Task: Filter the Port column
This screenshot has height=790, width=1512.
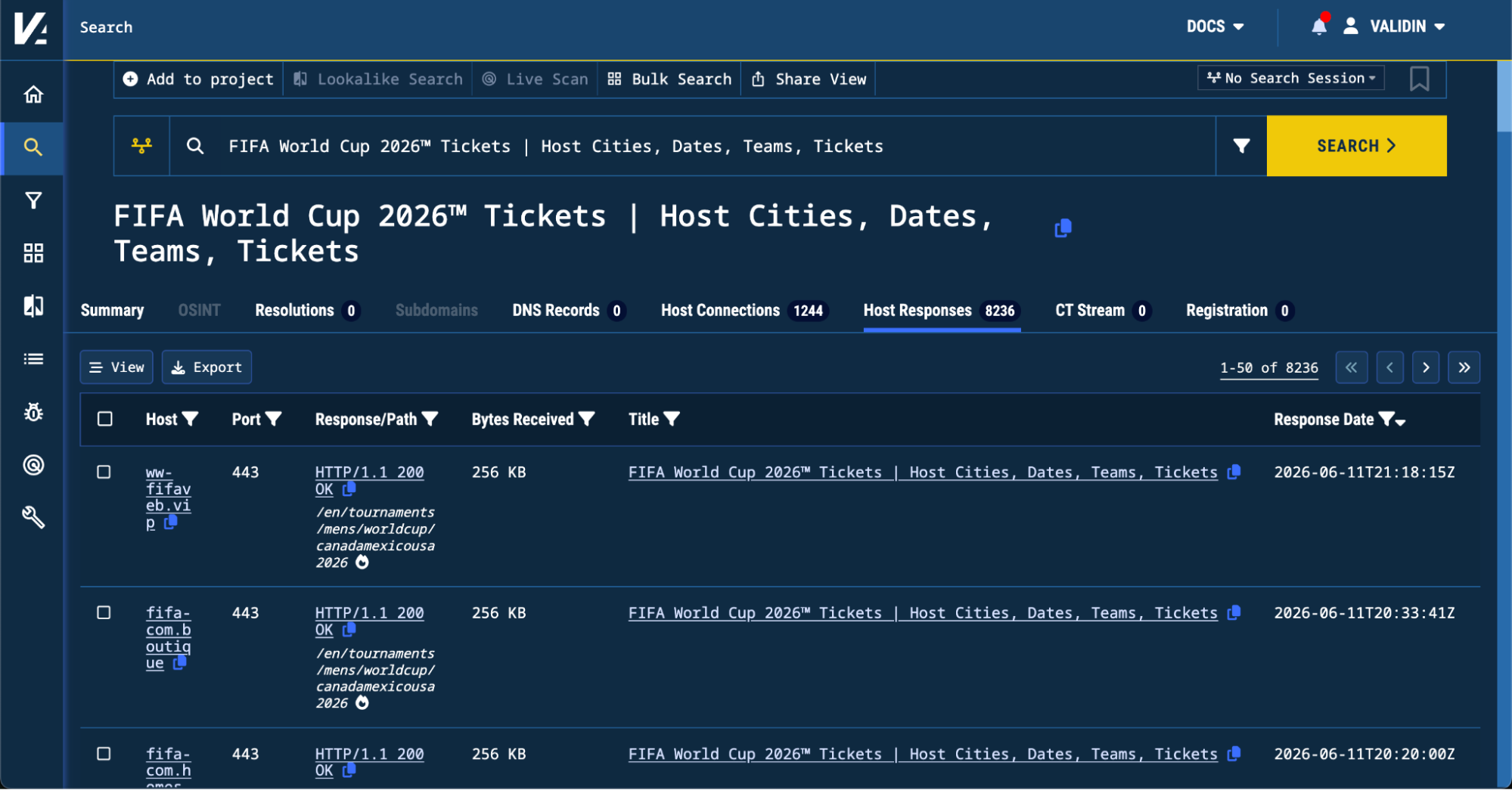Action: coord(274,419)
